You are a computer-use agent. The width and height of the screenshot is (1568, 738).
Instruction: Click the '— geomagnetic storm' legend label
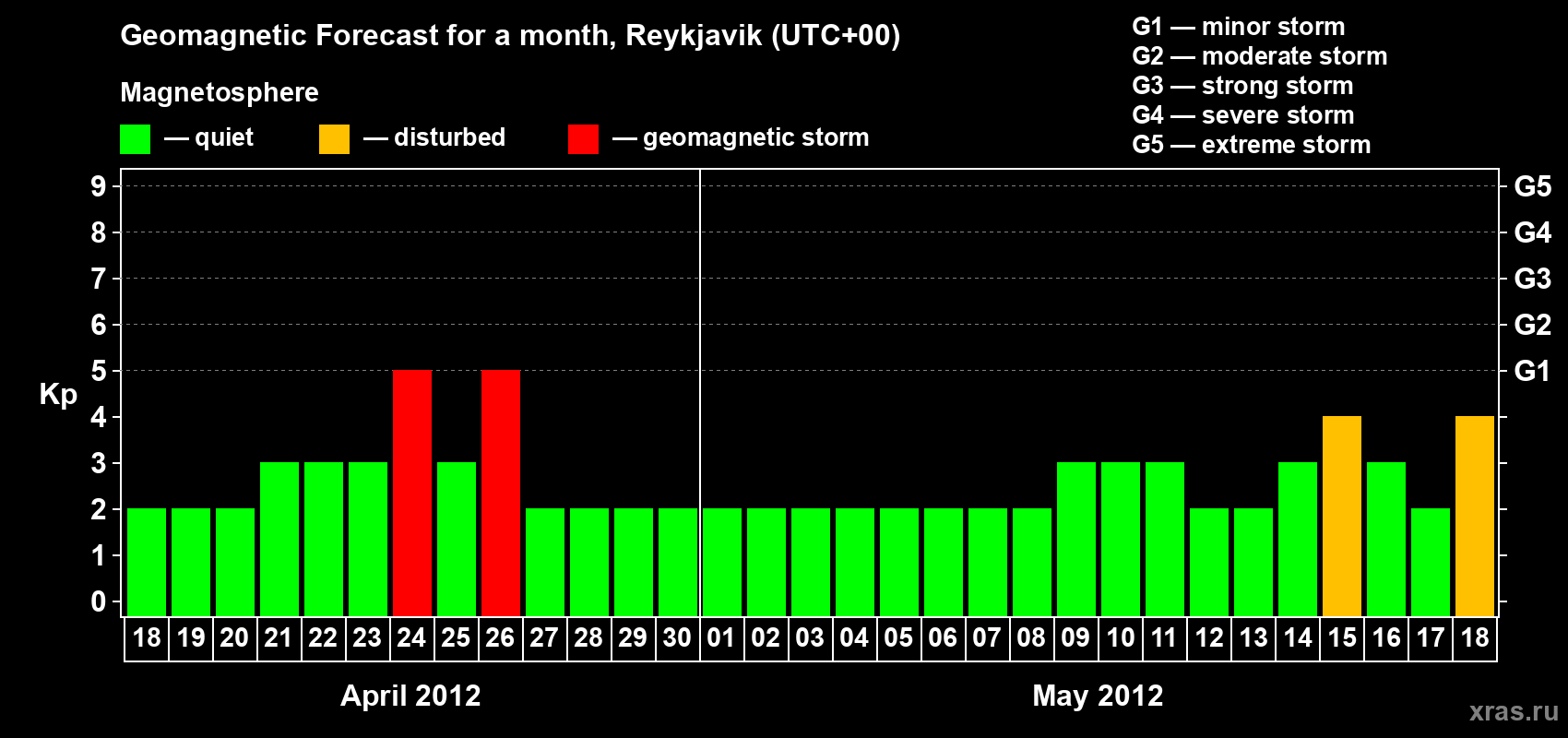tap(741, 137)
